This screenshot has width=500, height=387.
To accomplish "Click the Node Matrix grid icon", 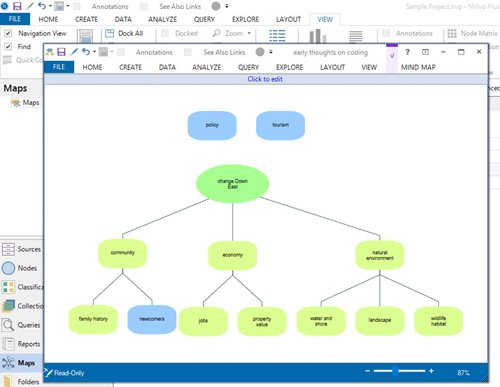I will tap(452, 33).
